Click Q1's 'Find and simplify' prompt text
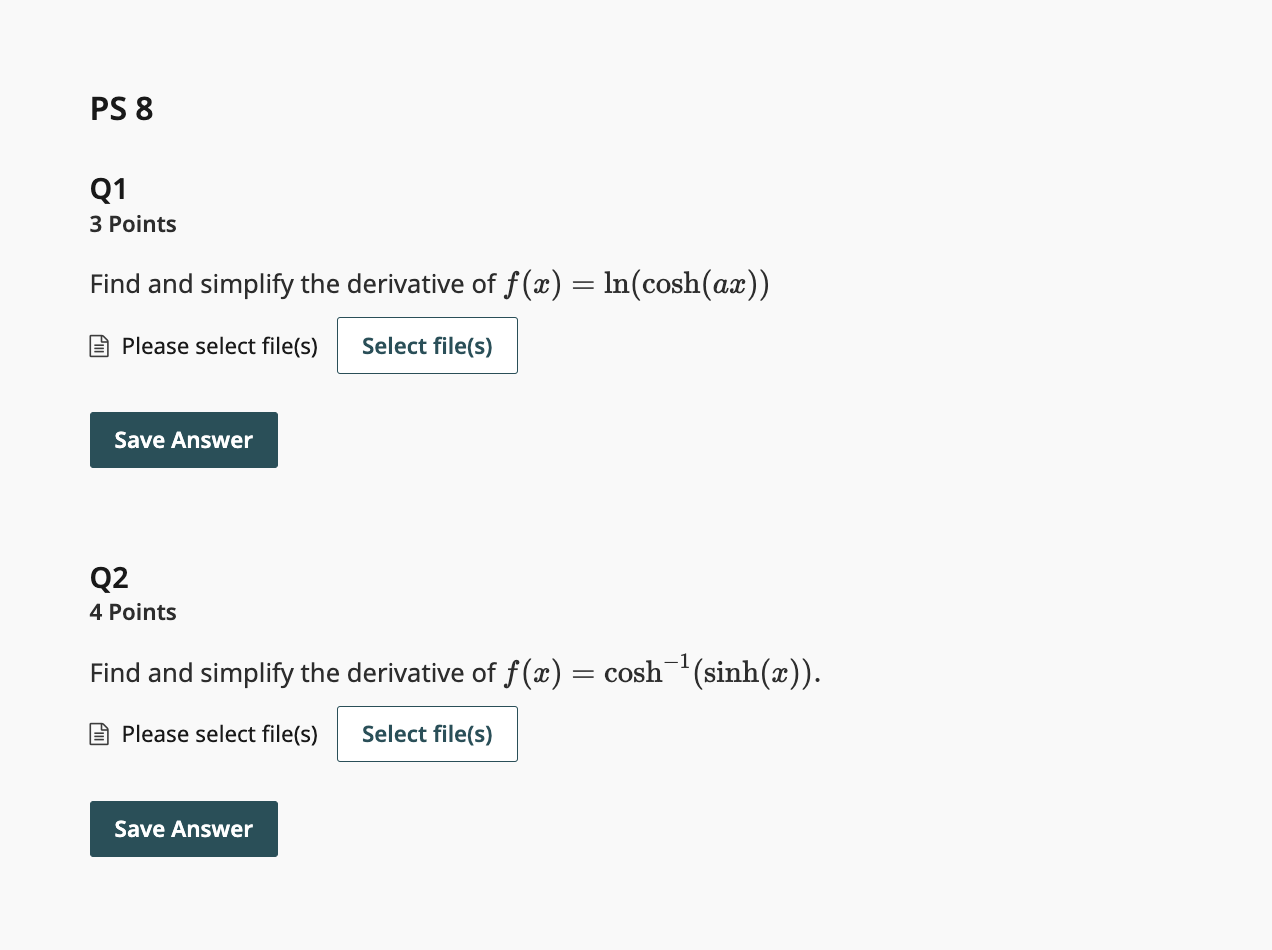 (x=292, y=285)
